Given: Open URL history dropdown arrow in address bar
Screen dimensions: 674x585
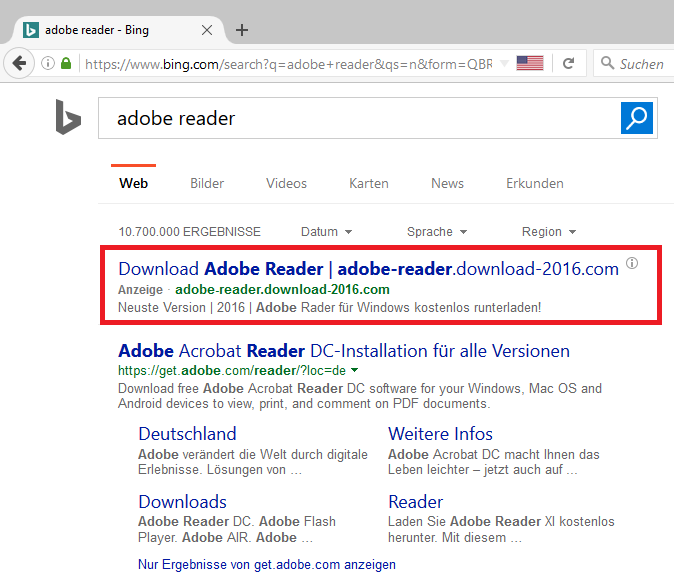Looking at the screenshot, I should point(504,64).
